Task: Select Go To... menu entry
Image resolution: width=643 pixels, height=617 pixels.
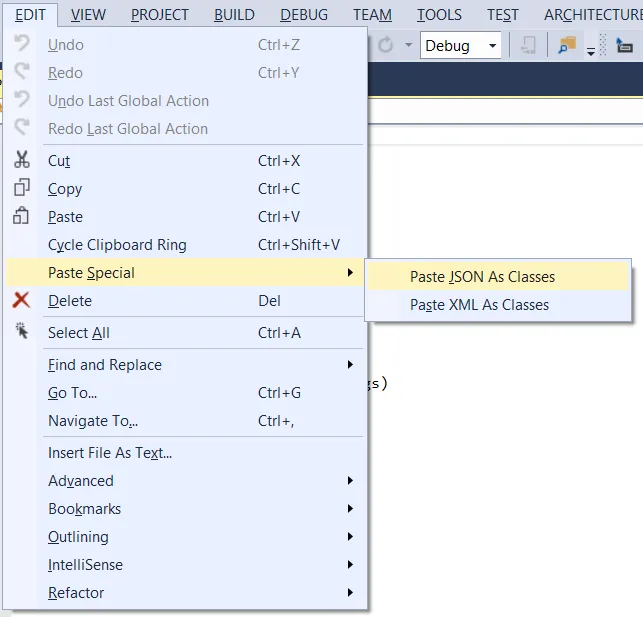Action: pyautogui.click(x=186, y=393)
